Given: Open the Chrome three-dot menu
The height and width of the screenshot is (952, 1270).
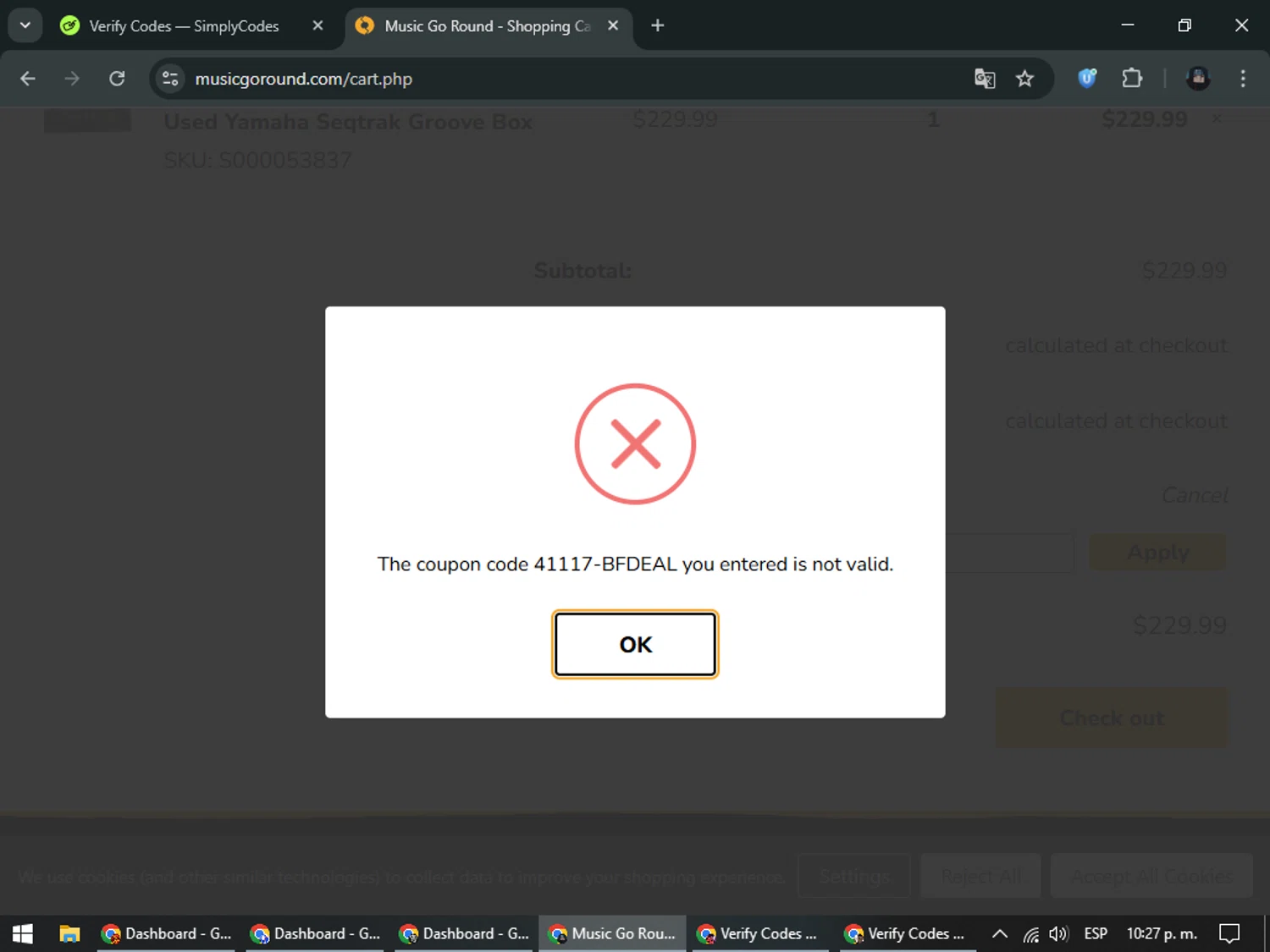Looking at the screenshot, I should click(x=1243, y=79).
